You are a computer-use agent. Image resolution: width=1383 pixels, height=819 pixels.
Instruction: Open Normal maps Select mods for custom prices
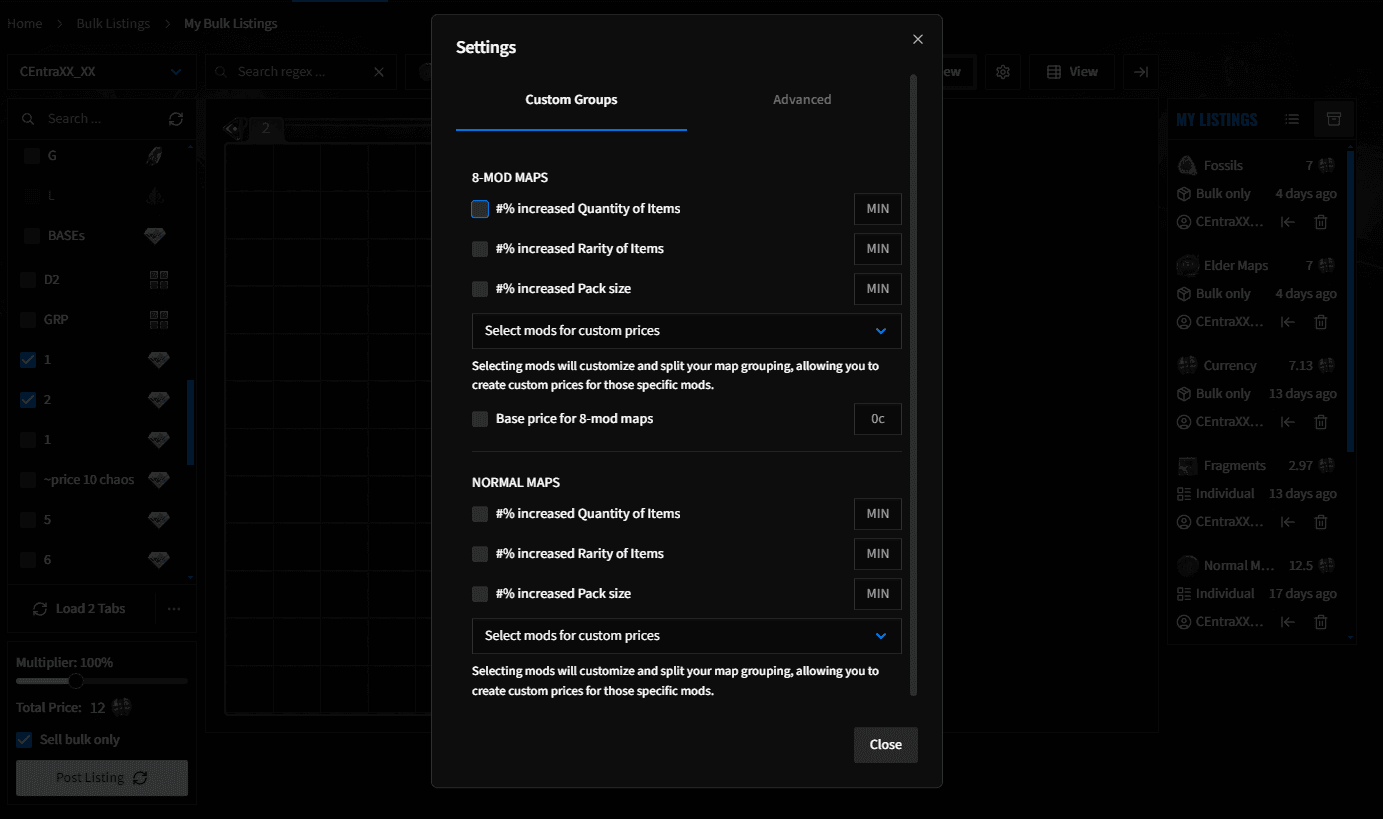click(x=686, y=636)
